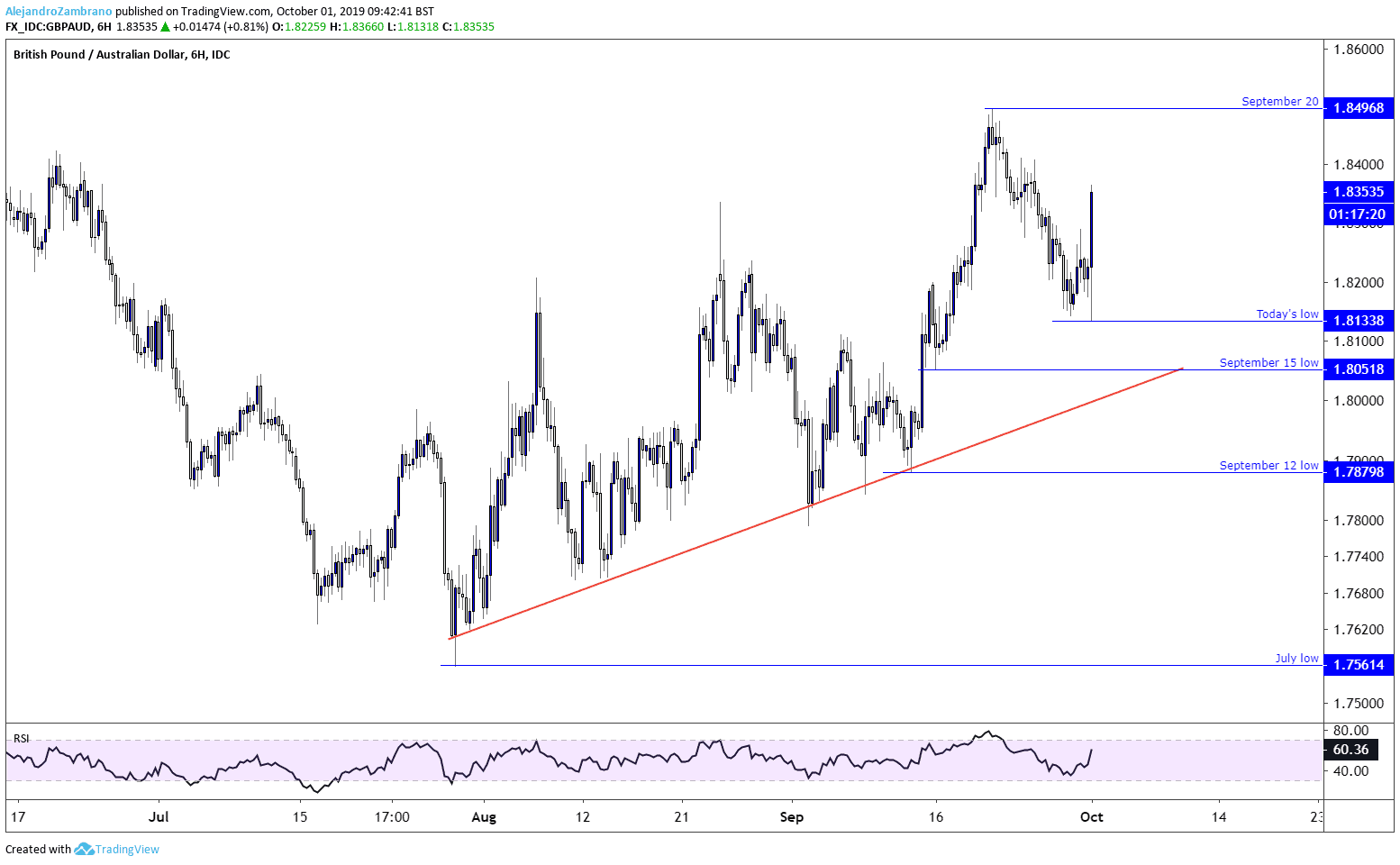The width and height of the screenshot is (1400, 865).
Task: Click the 1.80518 price tag
Action: (x=1359, y=369)
